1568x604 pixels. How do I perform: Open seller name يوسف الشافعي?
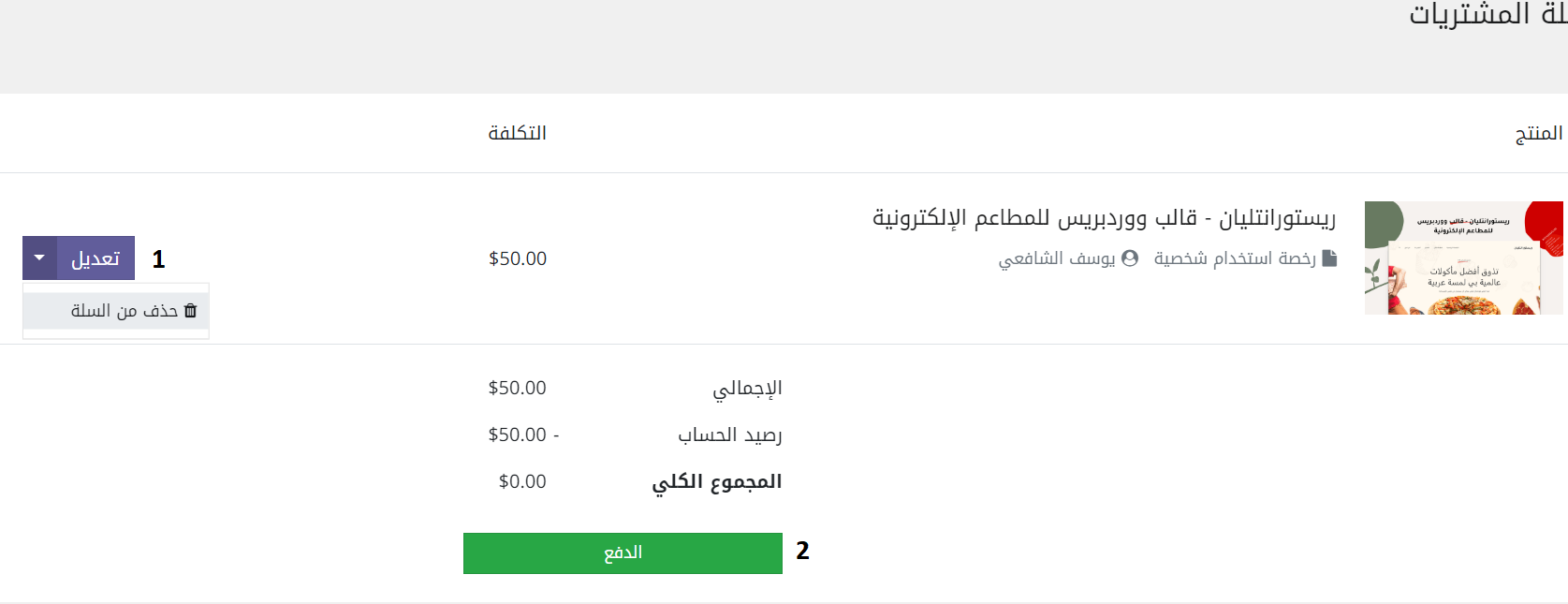click(x=1057, y=258)
